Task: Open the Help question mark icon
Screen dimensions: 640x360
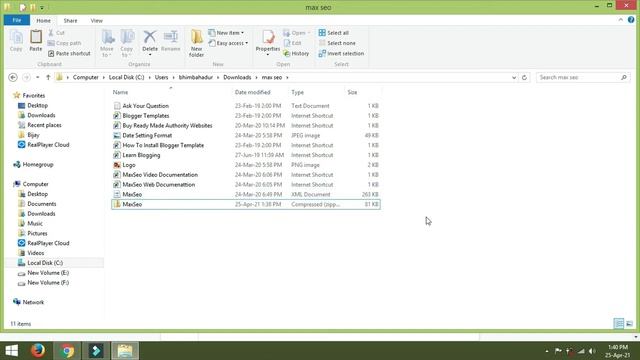Action: pos(631,20)
